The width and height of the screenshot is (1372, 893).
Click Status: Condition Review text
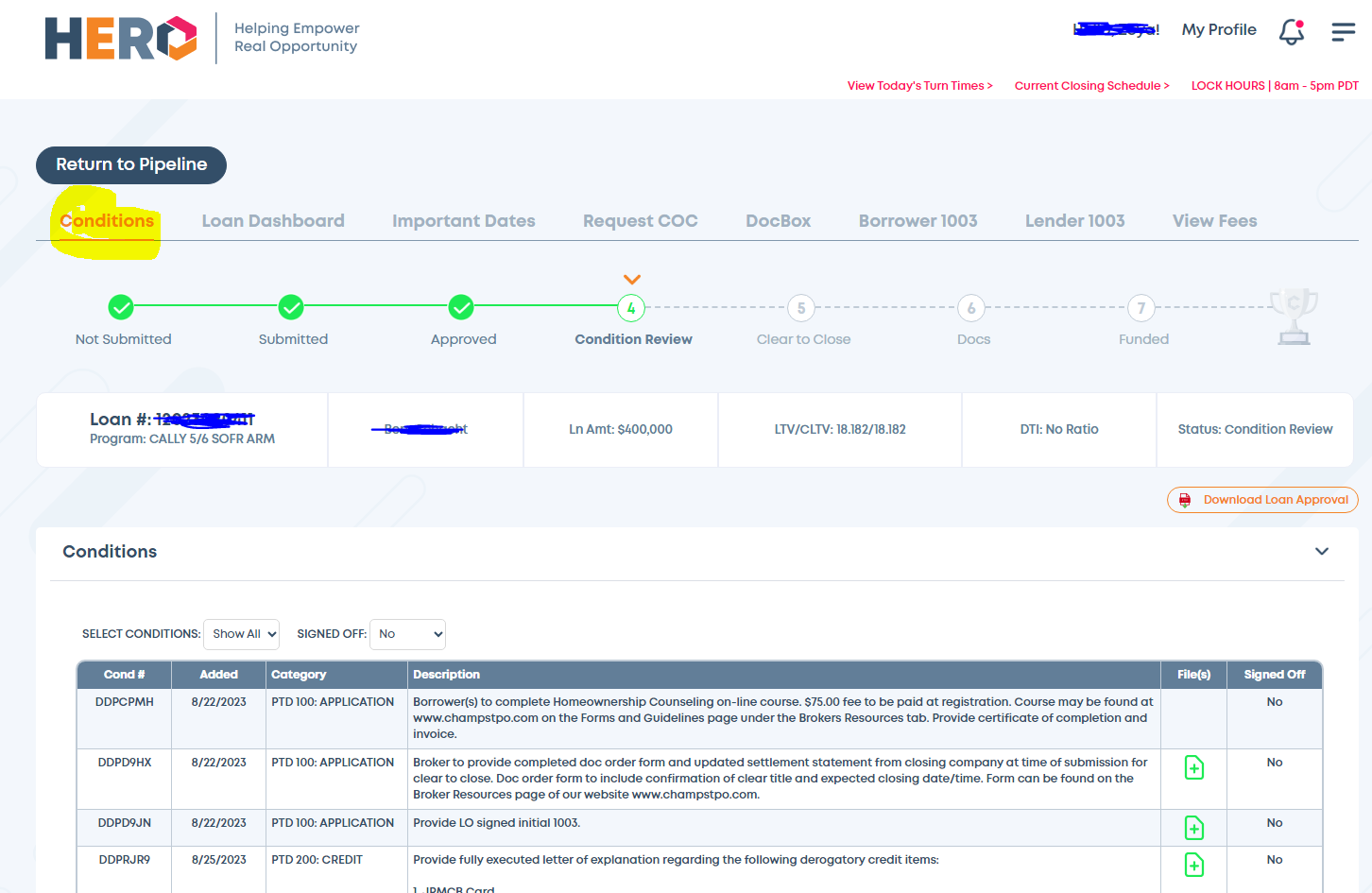coord(1255,429)
